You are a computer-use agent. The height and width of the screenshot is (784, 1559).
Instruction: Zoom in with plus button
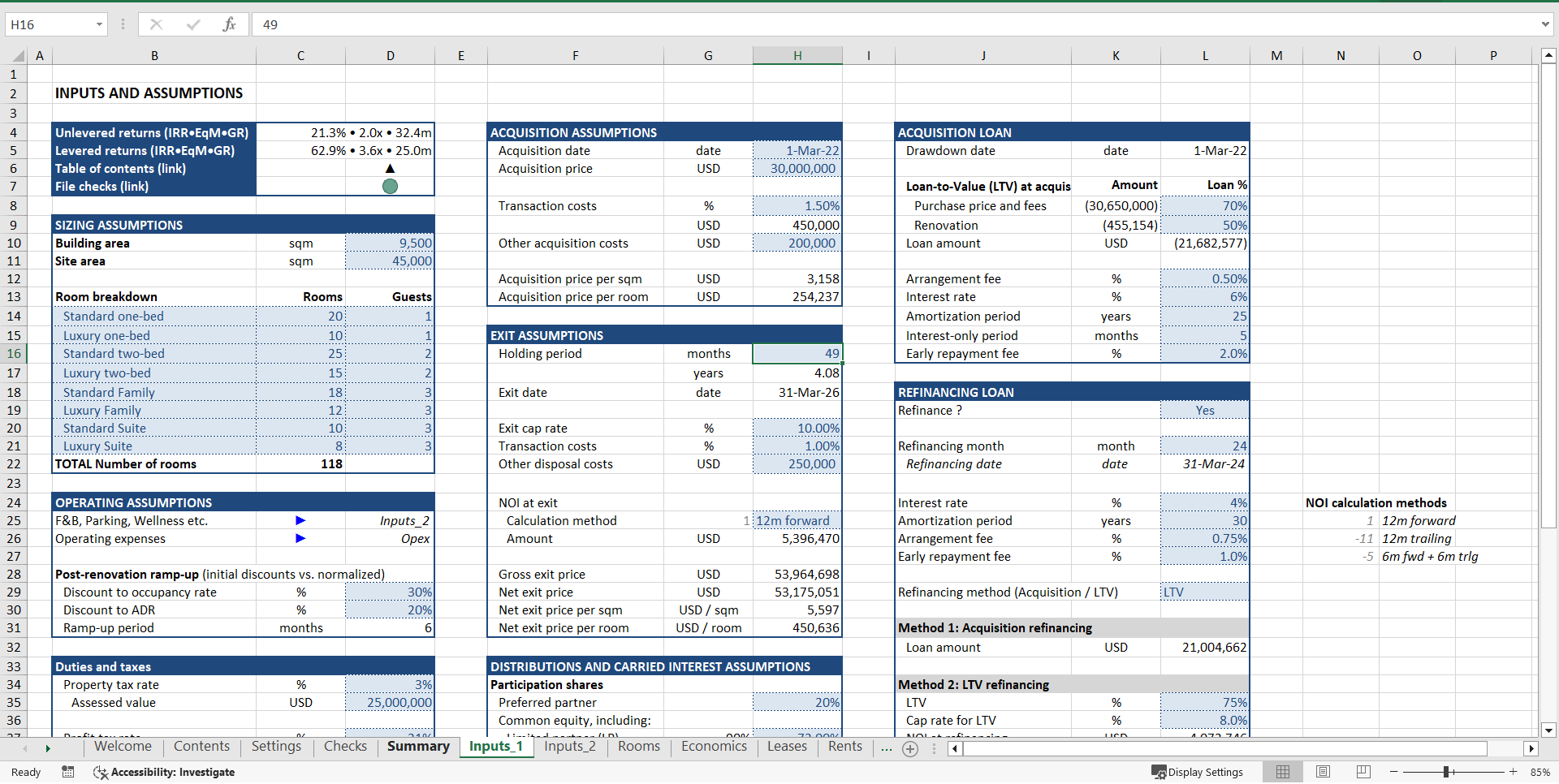tap(1513, 772)
